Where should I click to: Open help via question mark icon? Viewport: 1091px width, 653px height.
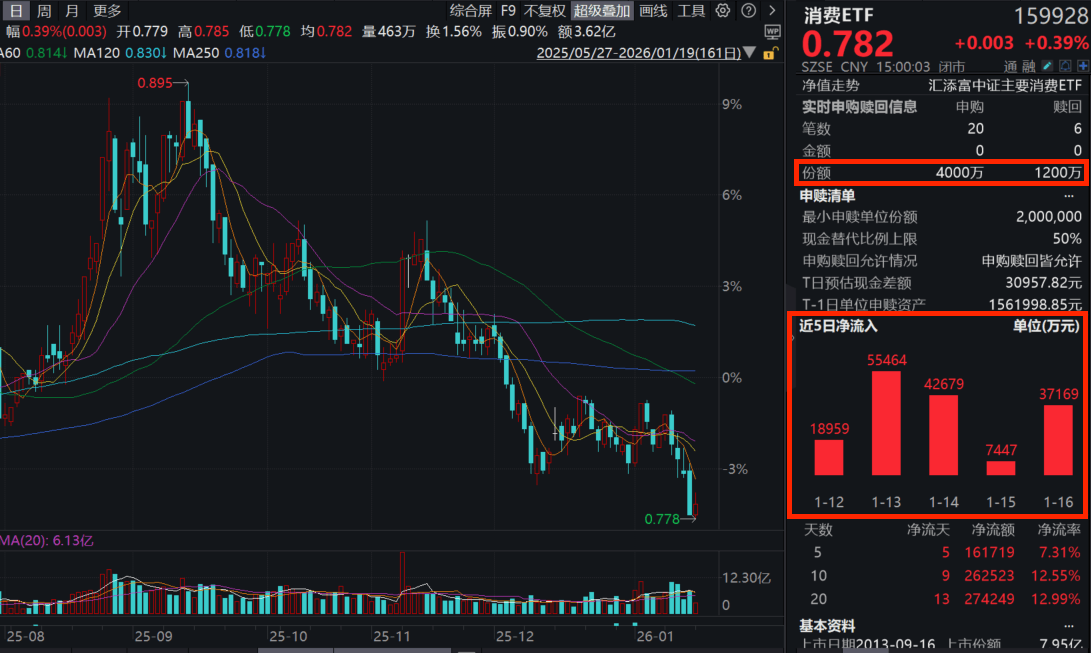[x=748, y=11]
